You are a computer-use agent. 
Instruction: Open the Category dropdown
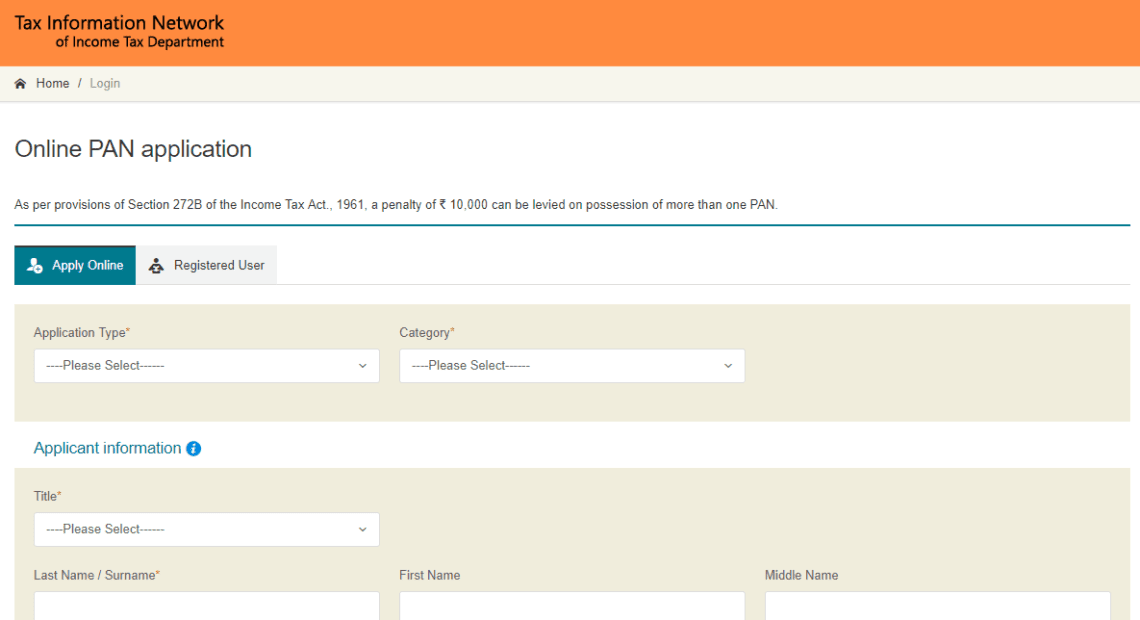click(572, 365)
